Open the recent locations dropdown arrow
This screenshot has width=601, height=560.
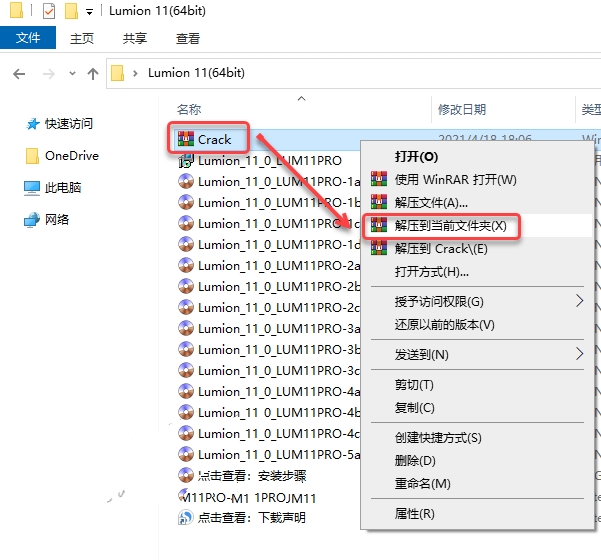(72, 73)
